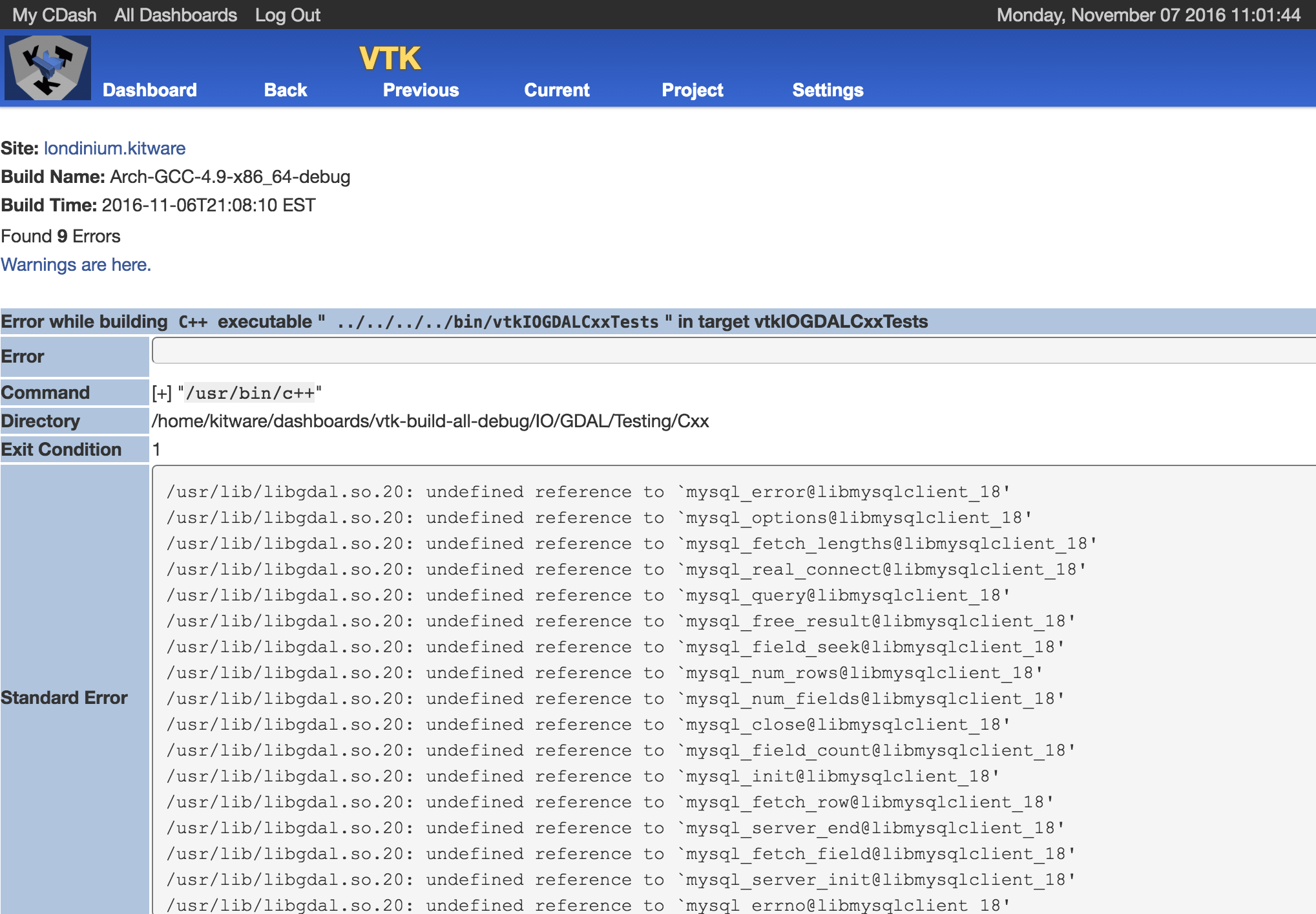The width and height of the screenshot is (1316, 914).
Task: Click the VTK project title
Action: 390,58
